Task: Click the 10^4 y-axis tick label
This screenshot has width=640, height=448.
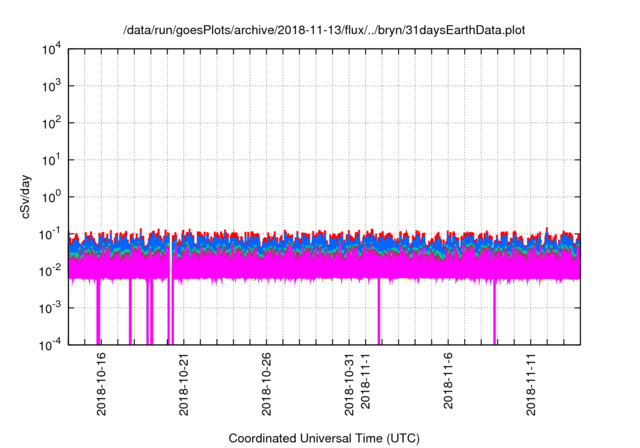Action: point(52,49)
